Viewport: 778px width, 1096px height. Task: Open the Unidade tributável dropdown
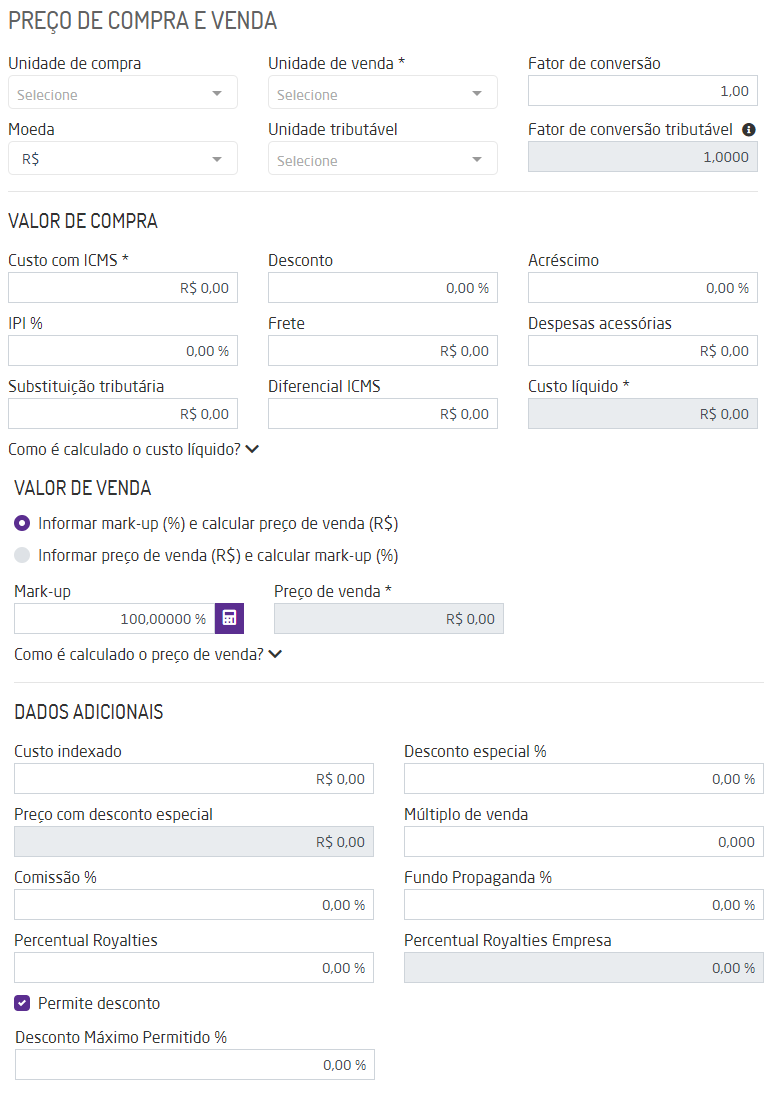(x=383, y=159)
